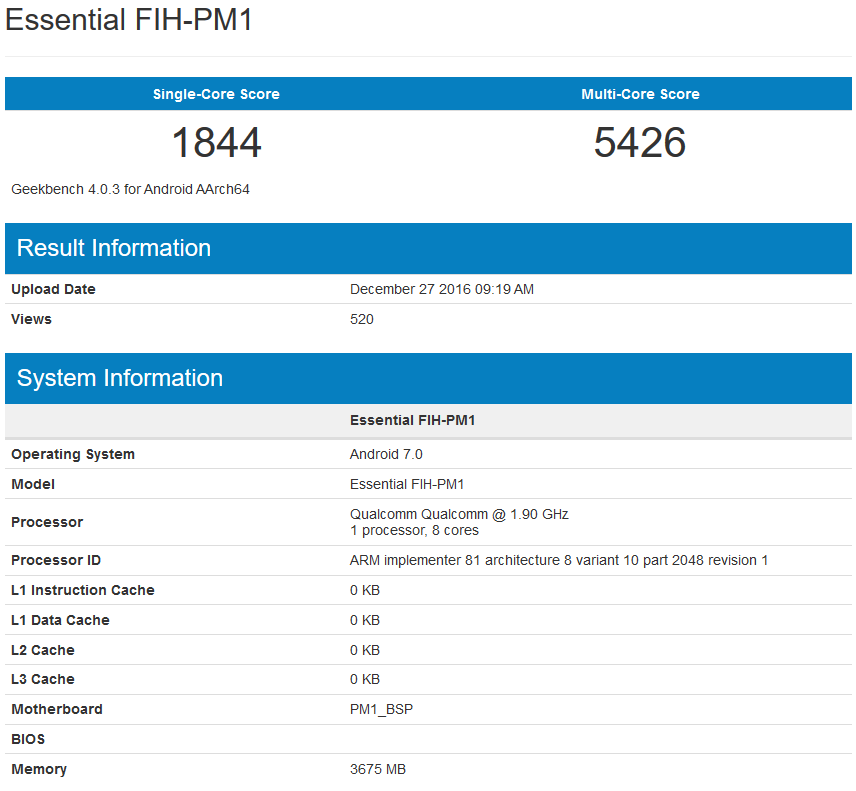Click the Model row value Essential FIH-PM1
The image size is (856, 791).
coord(406,484)
